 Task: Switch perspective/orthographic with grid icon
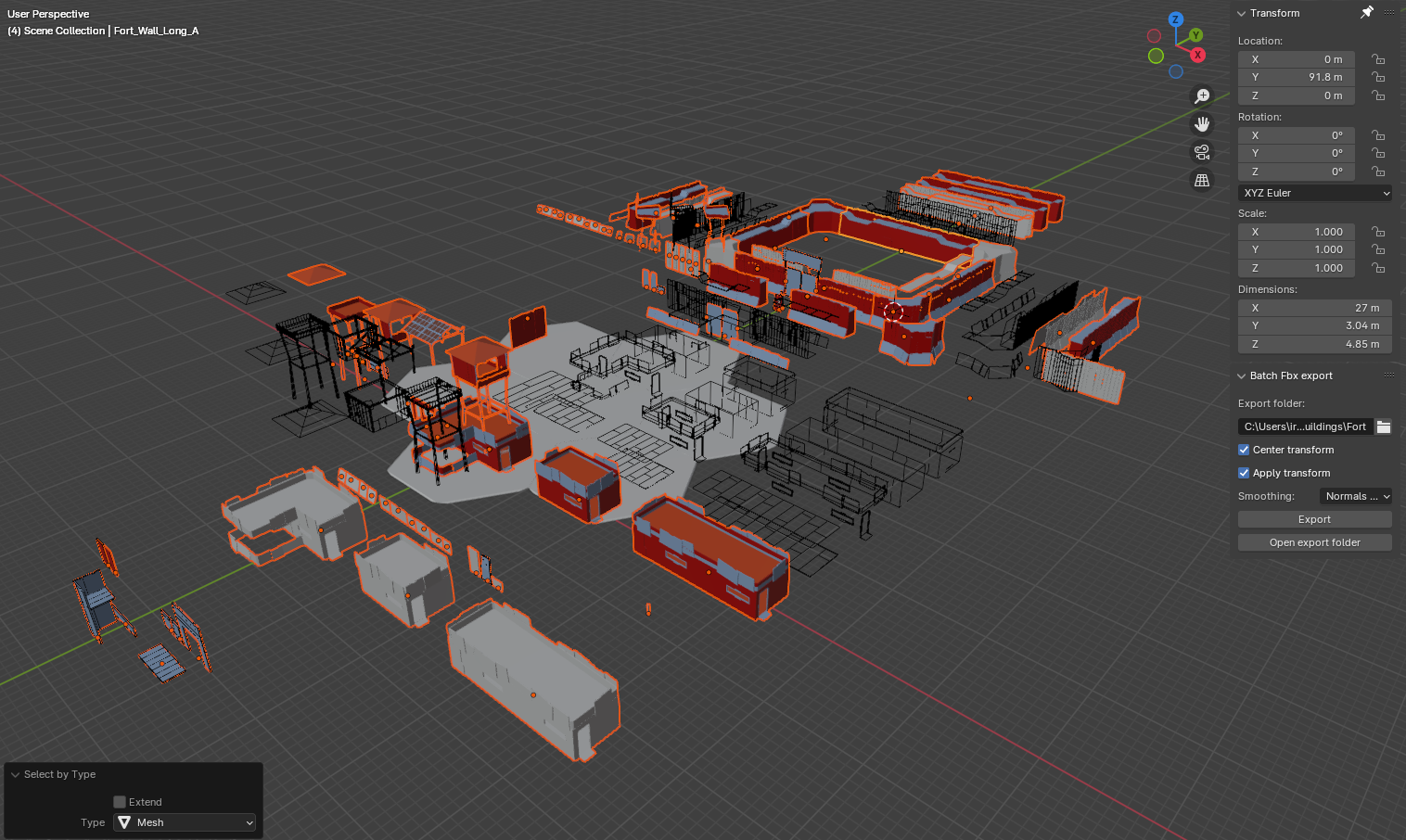[1202, 181]
